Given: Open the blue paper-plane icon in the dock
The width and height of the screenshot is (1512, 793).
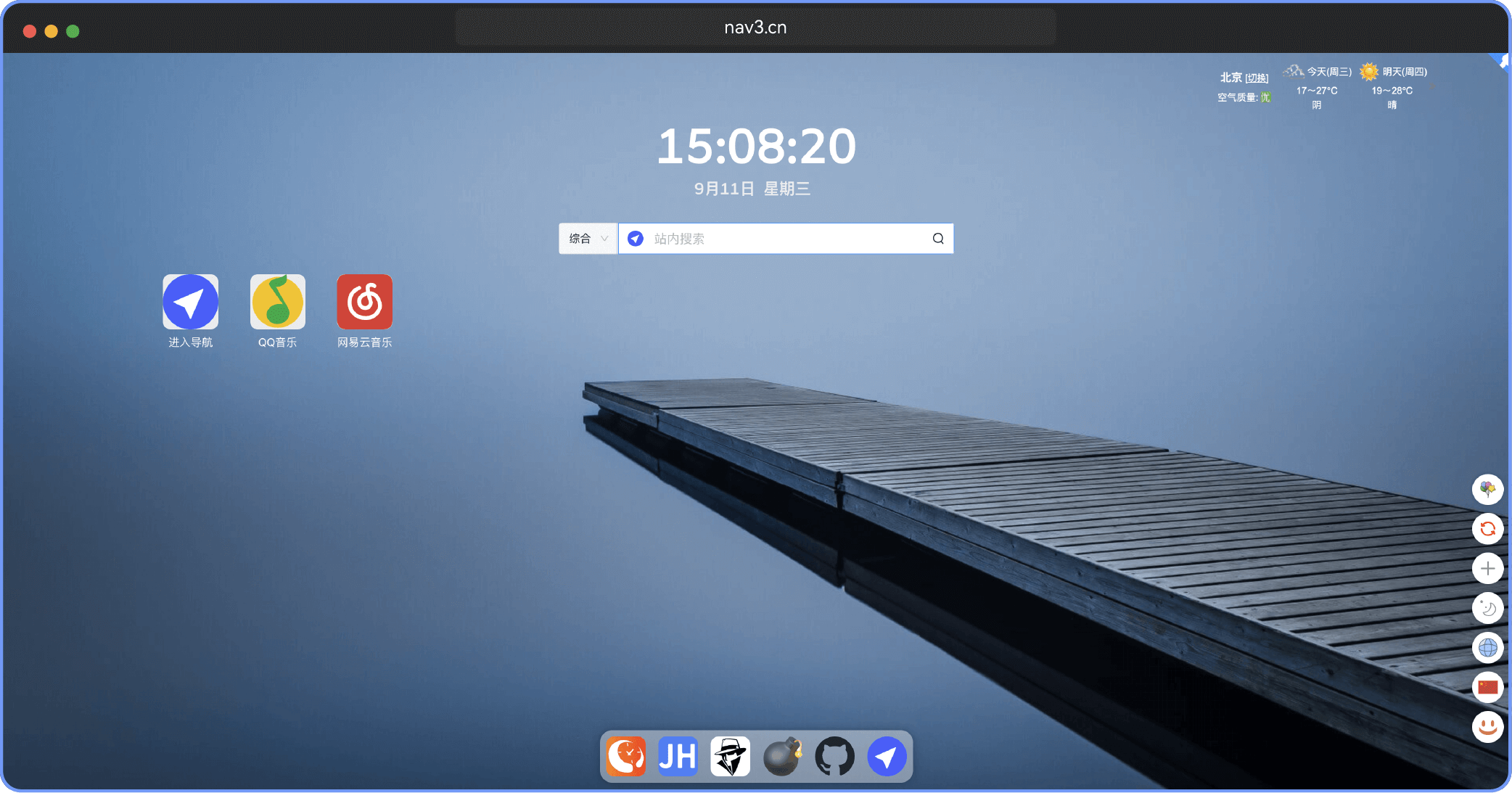Looking at the screenshot, I should tap(887, 757).
